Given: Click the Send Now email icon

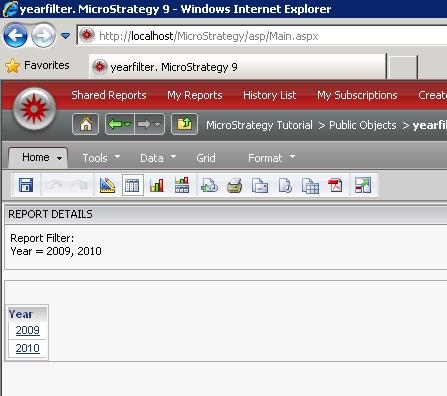Looking at the screenshot, I should pos(260,186).
